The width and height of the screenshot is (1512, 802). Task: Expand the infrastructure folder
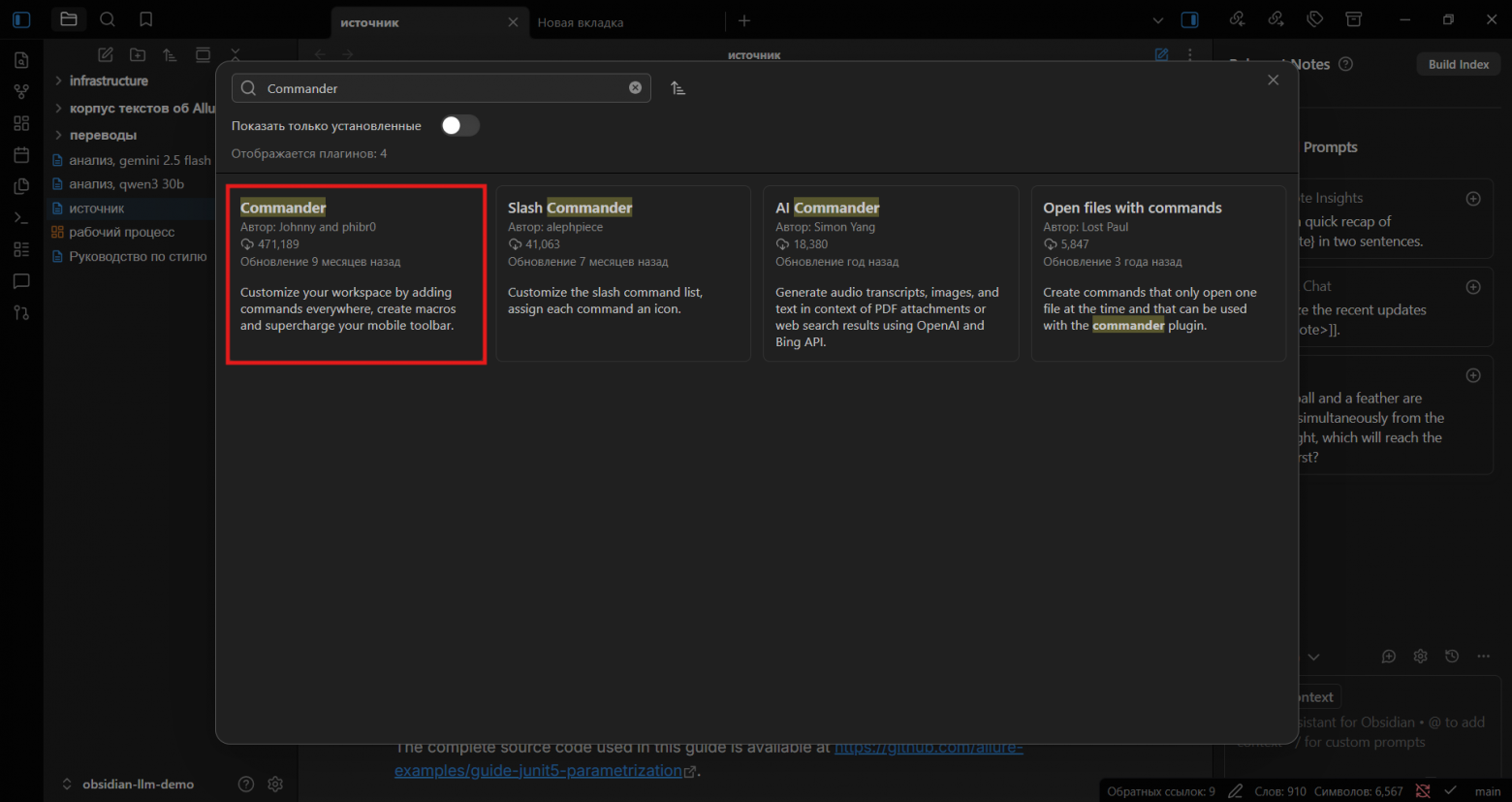(109, 81)
